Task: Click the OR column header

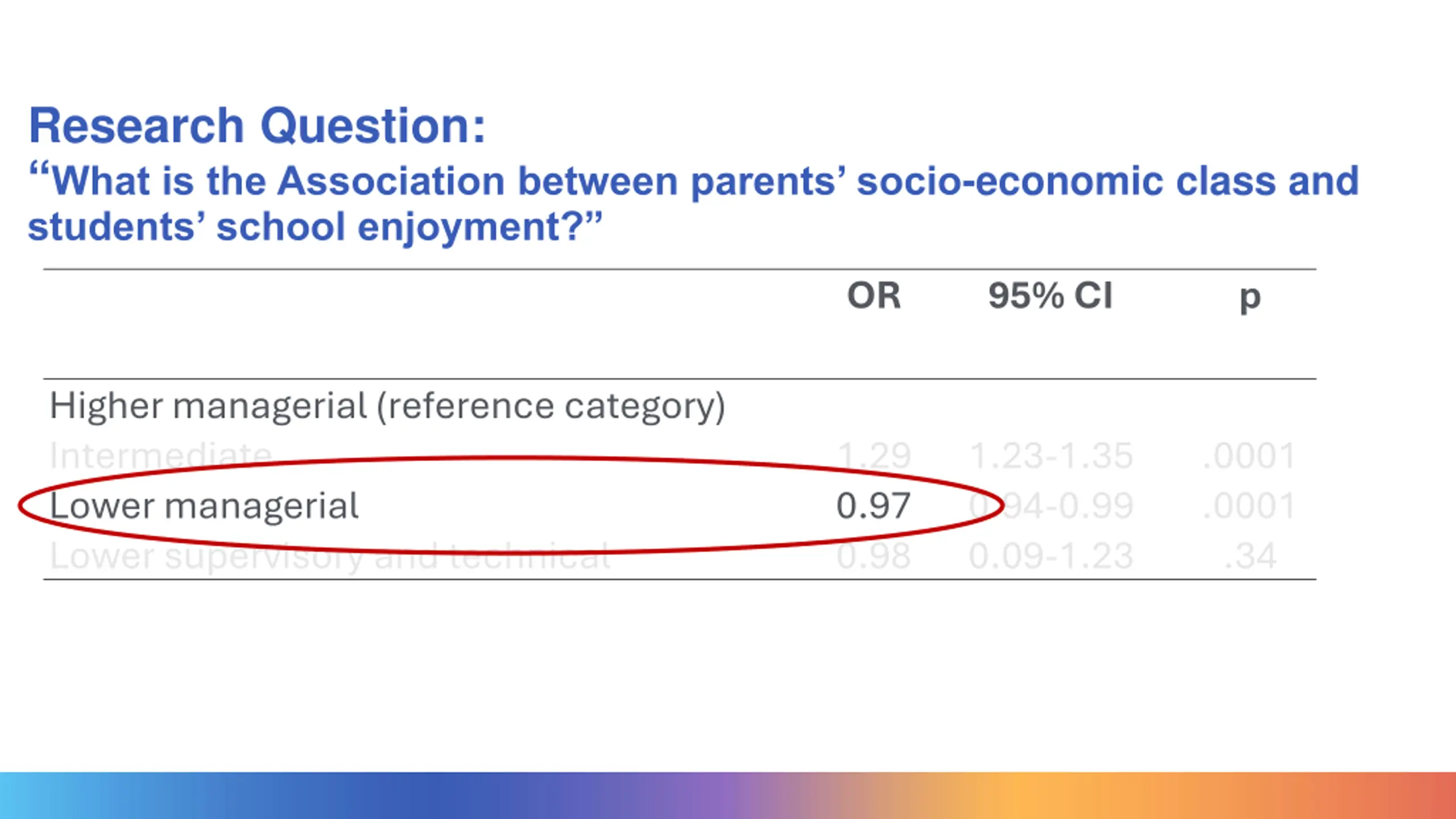Action: click(874, 295)
